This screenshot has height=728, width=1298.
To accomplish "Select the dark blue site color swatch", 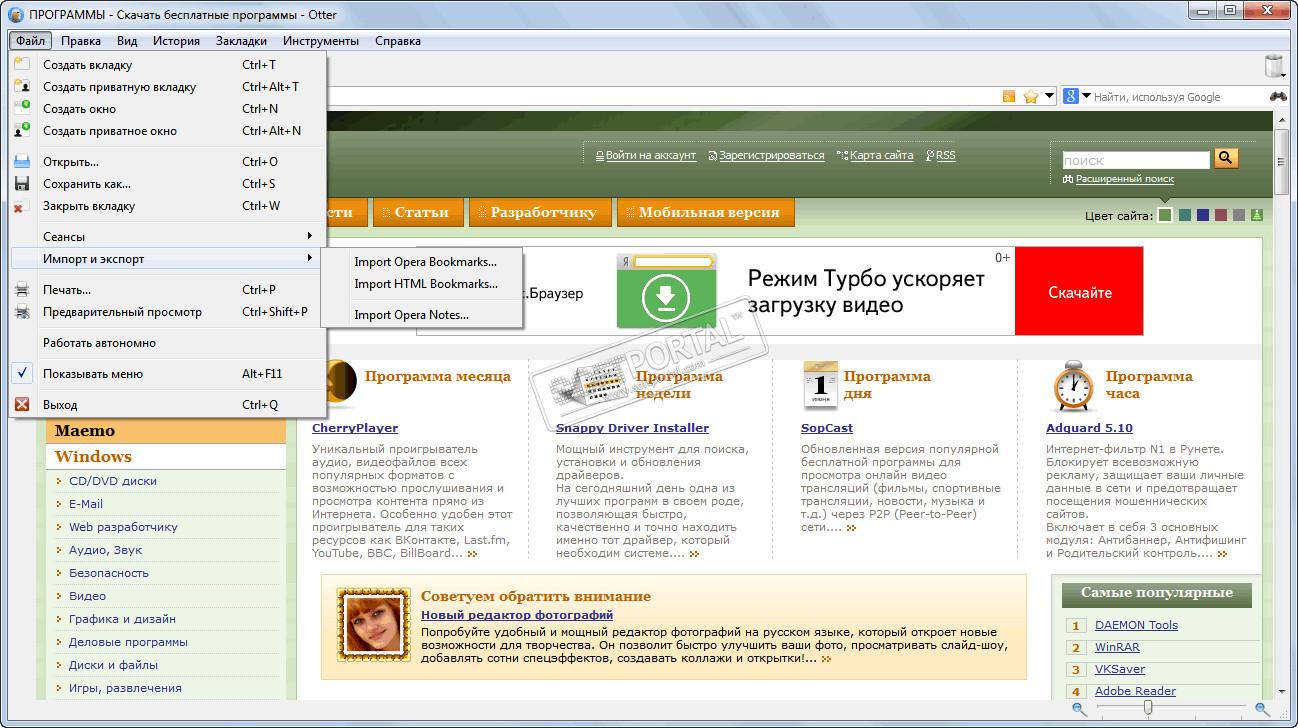I will click(x=1203, y=215).
